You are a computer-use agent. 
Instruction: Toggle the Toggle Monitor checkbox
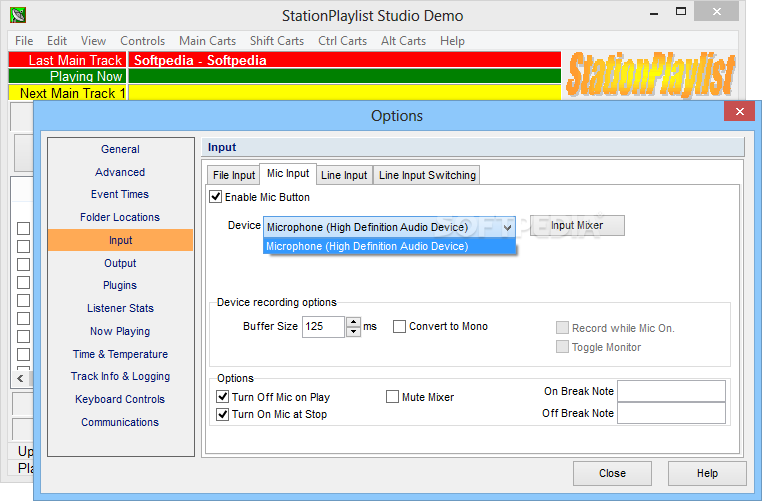[x=562, y=347]
